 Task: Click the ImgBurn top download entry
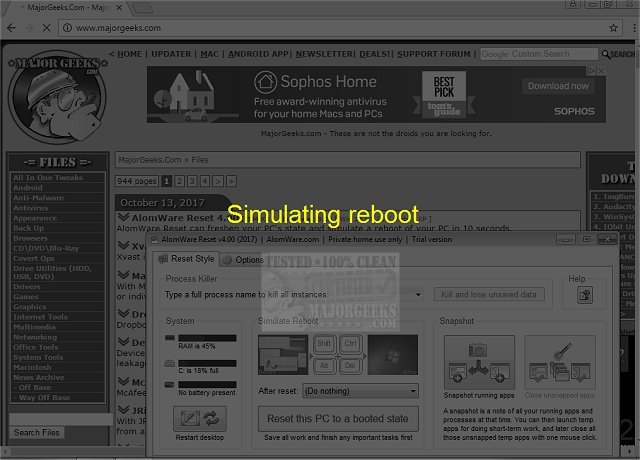click(613, 196)
